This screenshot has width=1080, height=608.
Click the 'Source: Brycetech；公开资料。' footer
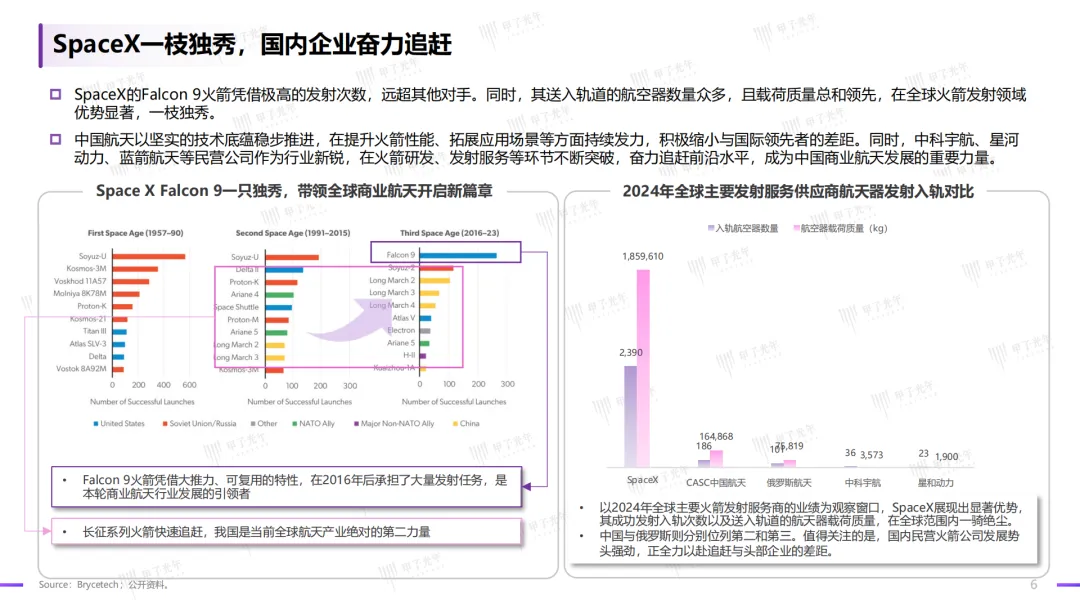pyautogui.click(x=104, y=585)
